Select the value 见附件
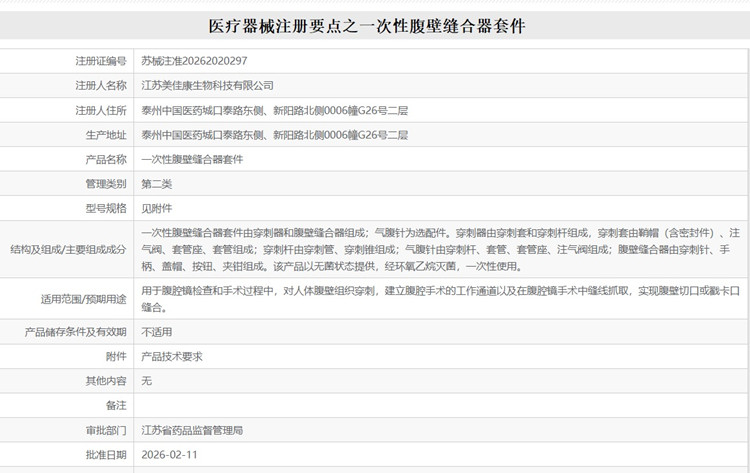Image resolution: width=750 pixels, height=473 pixels. pos(156,208)
